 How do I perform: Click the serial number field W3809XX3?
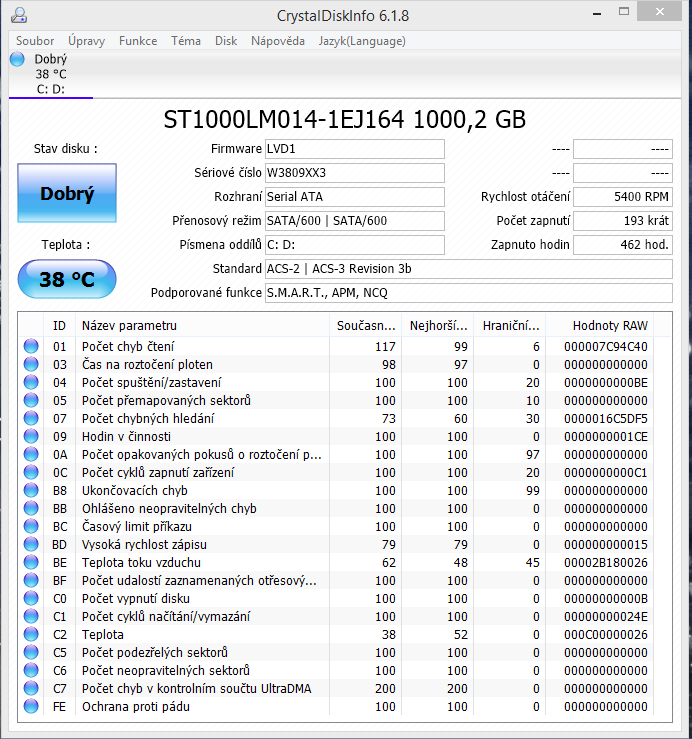pyautogui.click(x=354, y=173)
